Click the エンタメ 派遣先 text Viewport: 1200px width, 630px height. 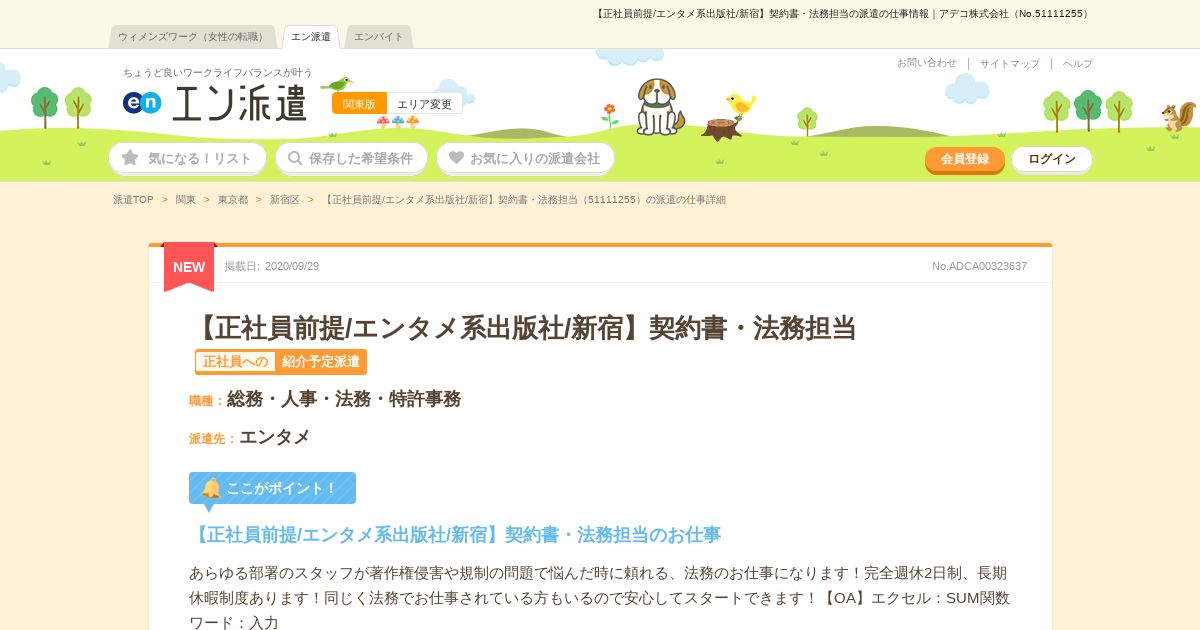[x=274, y=437]
